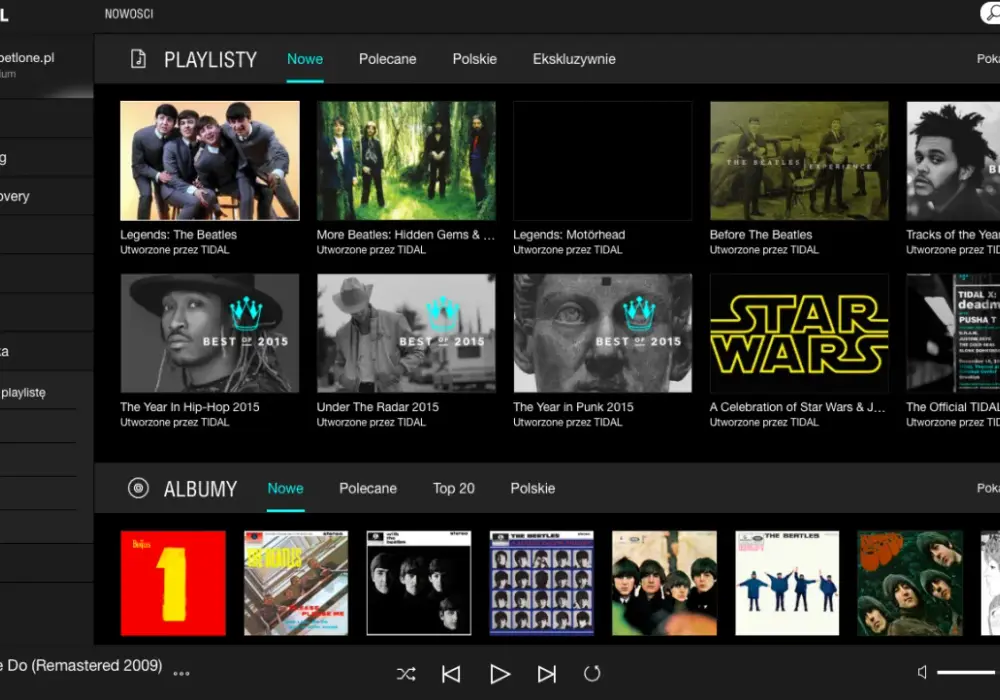
Task: Select the Nowe tab under PLAYLISTY
Action: point(305,59)
